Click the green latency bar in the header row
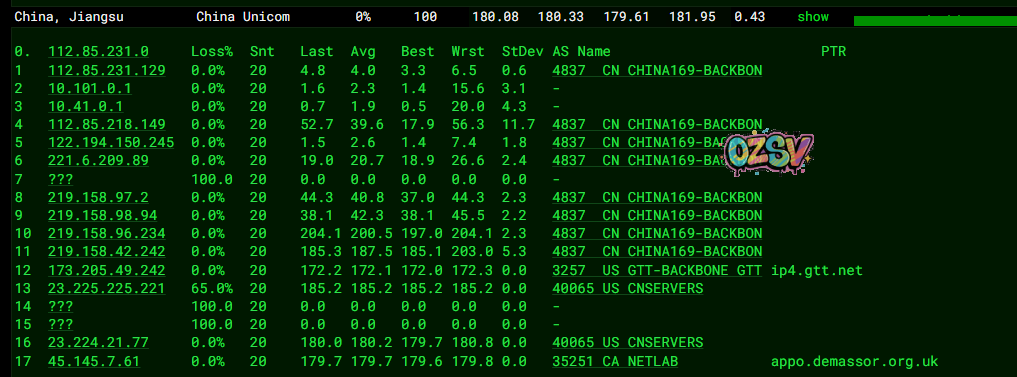Image resolution: width=1017 pixels, height=377 pixels. click(x=935, y=21)
